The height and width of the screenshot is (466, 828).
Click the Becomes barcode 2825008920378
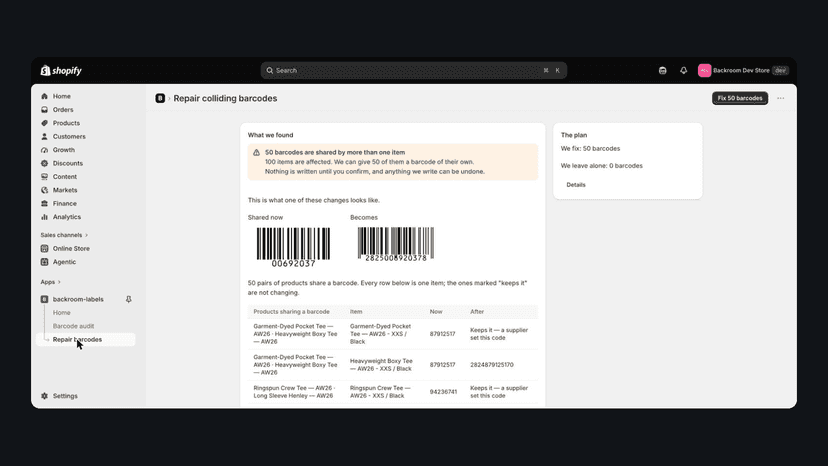pos(396,244)
